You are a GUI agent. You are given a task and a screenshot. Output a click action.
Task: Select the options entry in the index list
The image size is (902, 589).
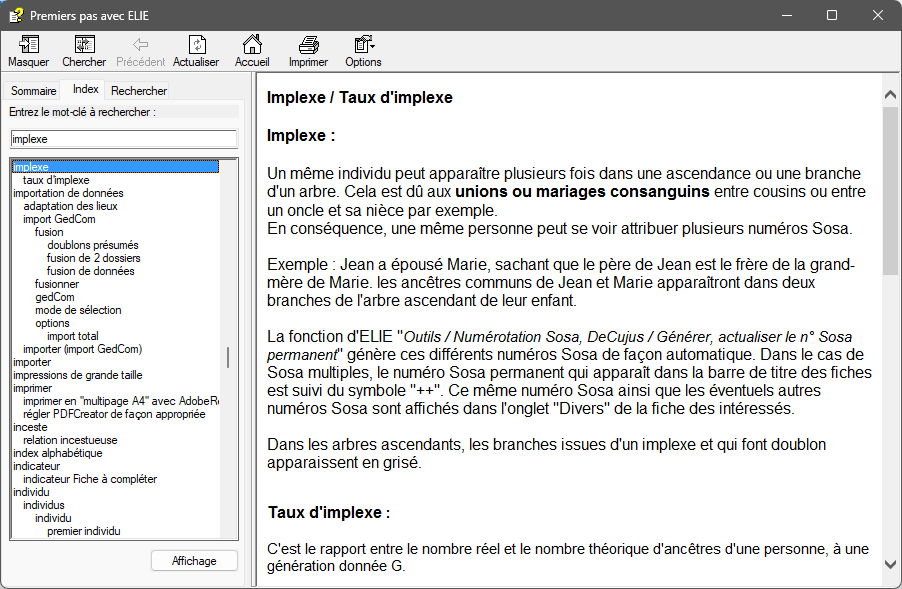click(x=52, y=323)
